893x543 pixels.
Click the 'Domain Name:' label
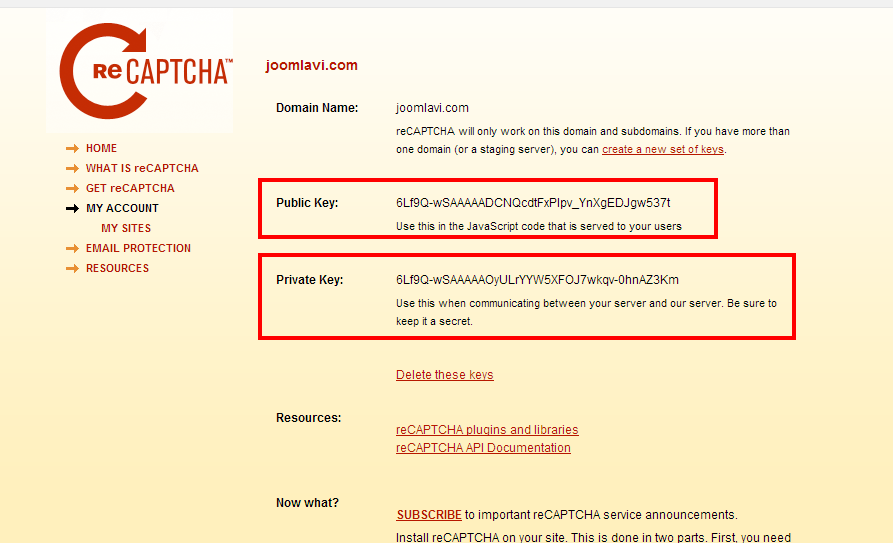(317, 108)
